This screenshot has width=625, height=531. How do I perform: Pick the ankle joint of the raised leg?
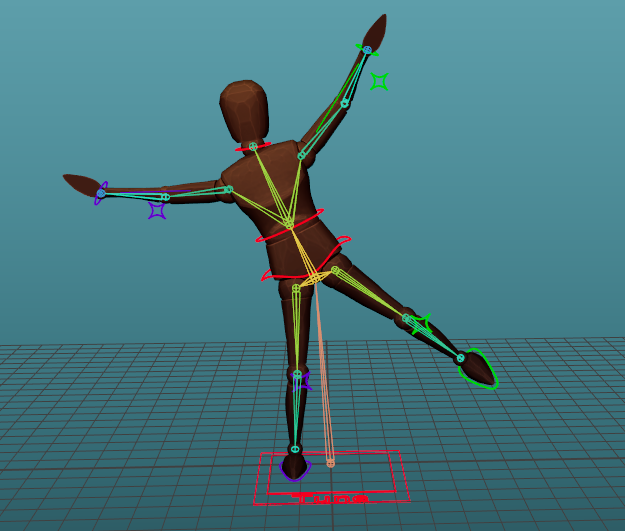(461, 358)
